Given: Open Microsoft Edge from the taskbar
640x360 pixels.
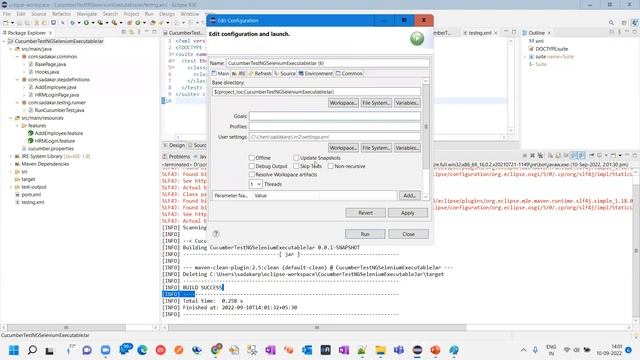Looking at the screenshot, I should tap(142, 350).
